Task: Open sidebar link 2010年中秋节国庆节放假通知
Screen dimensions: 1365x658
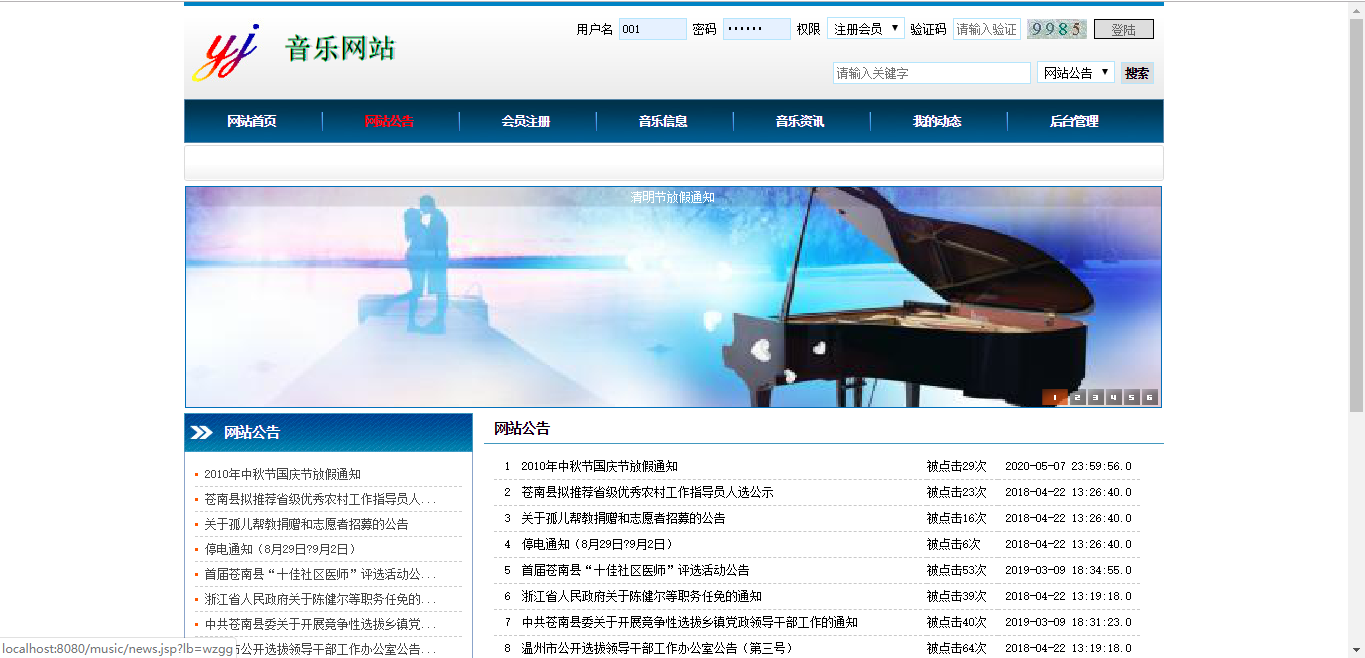Action: [283, 474]
